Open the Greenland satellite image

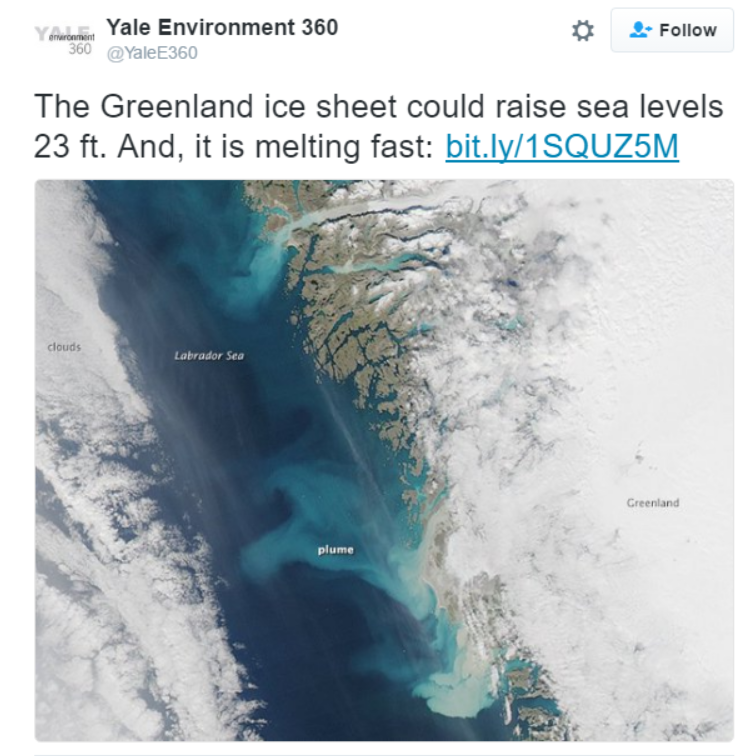(x=384, y=460)
